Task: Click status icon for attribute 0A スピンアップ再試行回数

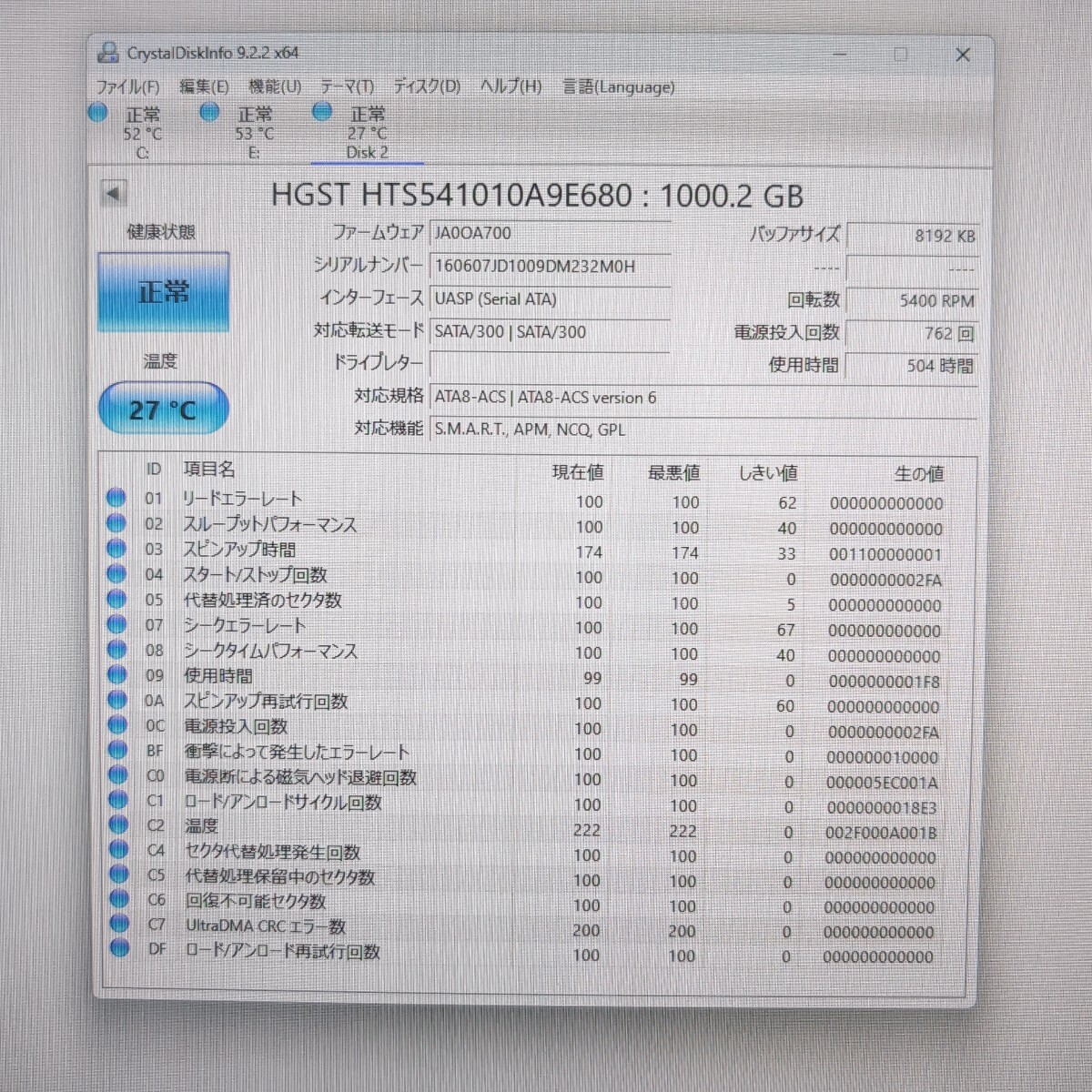Action: coord(116,700)
